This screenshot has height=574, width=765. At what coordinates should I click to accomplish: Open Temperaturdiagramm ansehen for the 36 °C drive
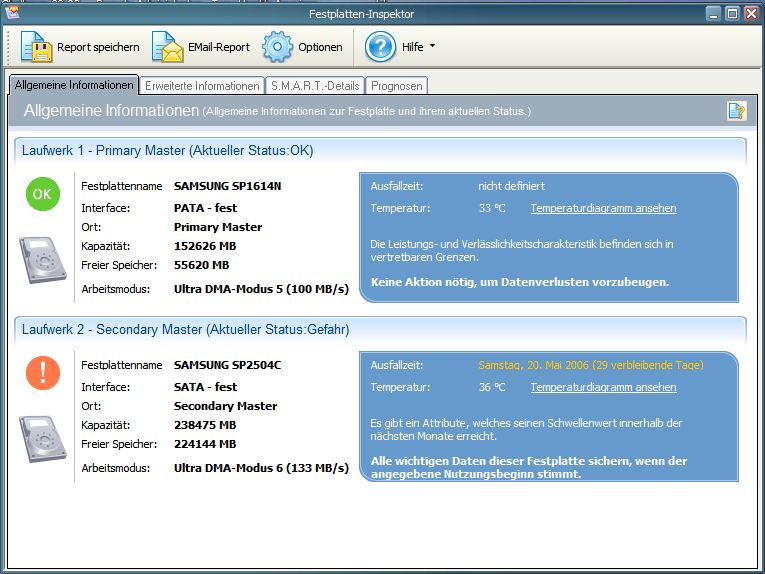pyautogui.click(x=604, y=387)
